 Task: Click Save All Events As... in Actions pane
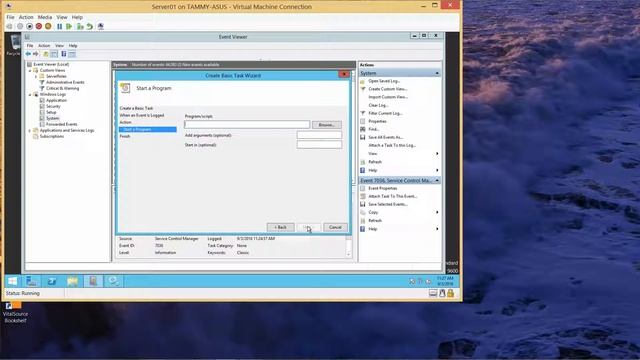coord(385,138)
